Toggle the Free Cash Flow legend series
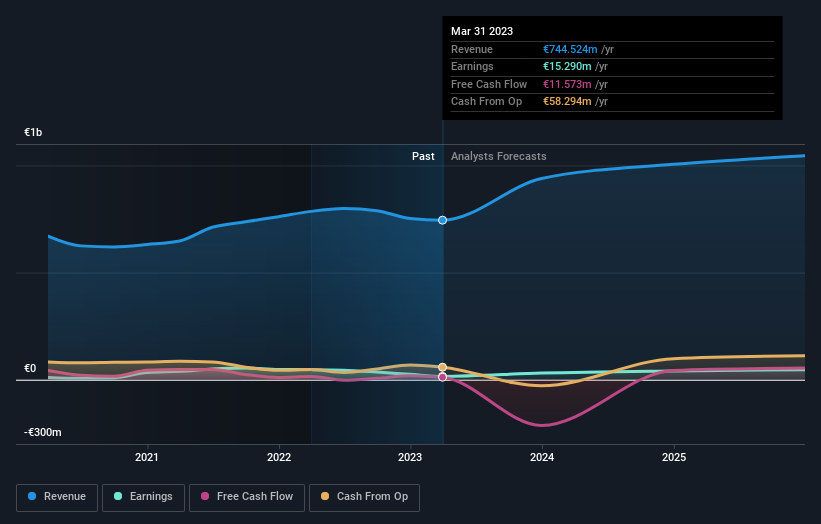Image resolution: width=821 pixels, height=524 pixels. point(247,497)
